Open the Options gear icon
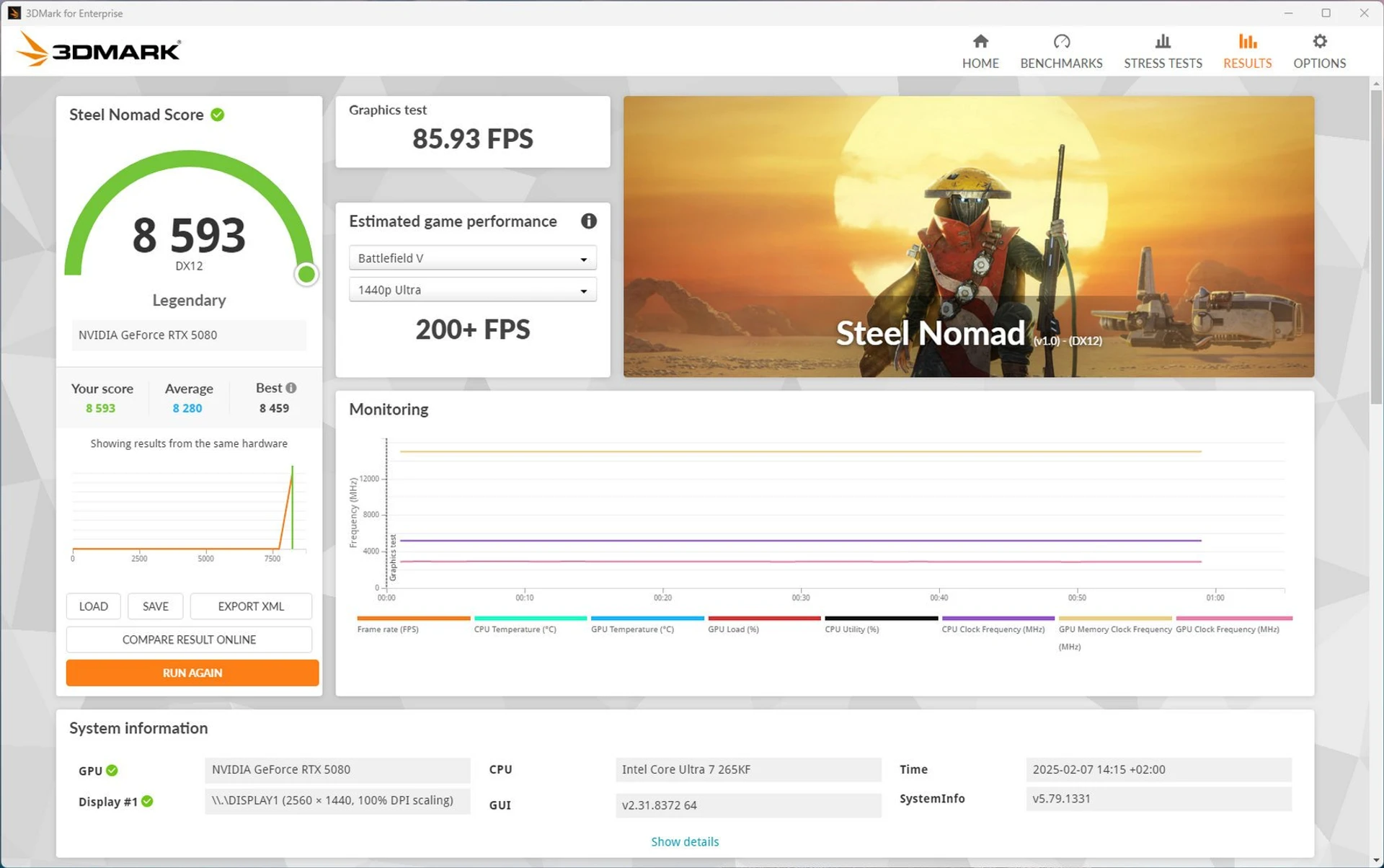The image size is (1384, 868). (1318, 41)
